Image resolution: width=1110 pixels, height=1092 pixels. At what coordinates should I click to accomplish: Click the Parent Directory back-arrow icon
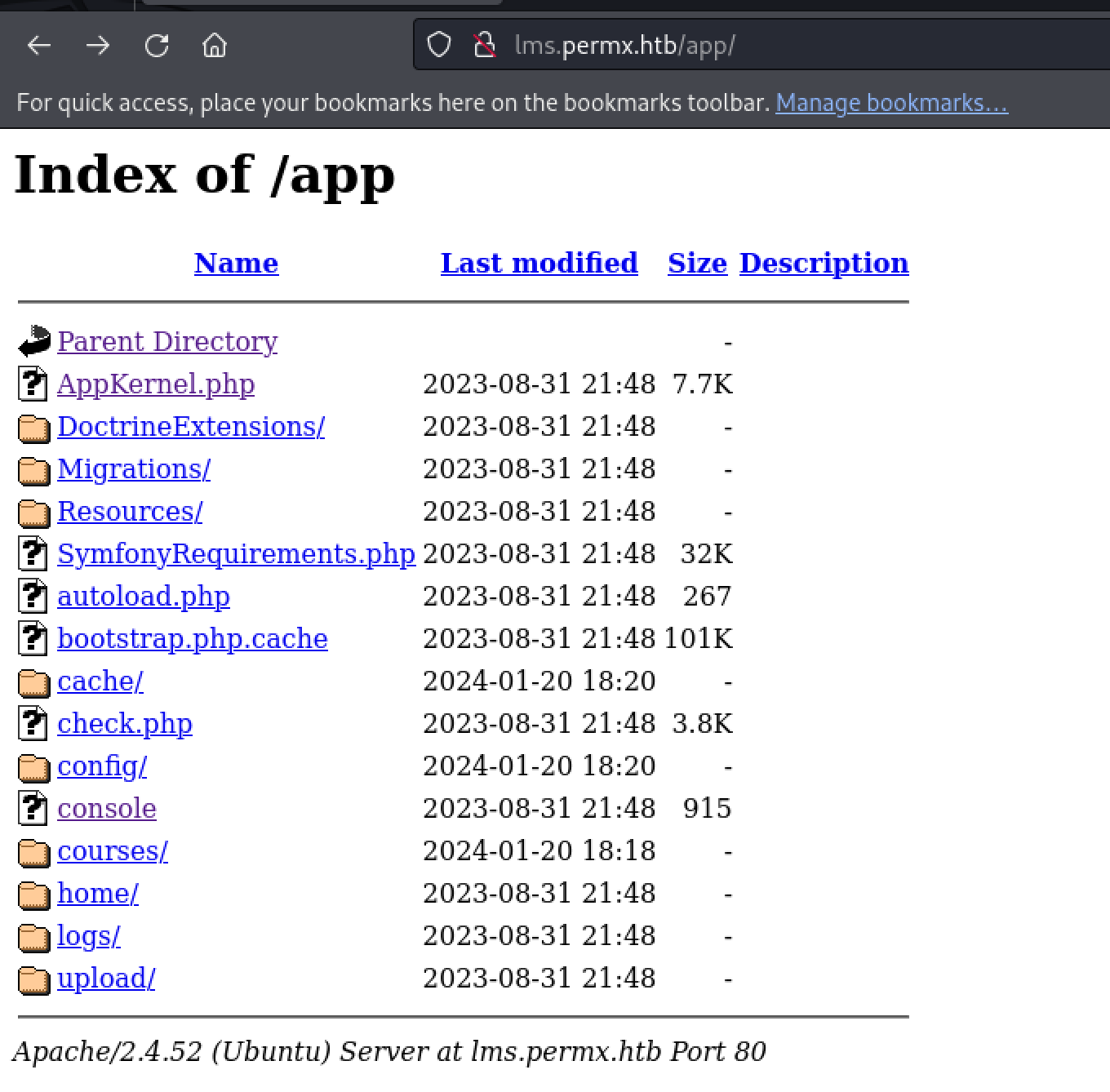[x=33, y=341]
